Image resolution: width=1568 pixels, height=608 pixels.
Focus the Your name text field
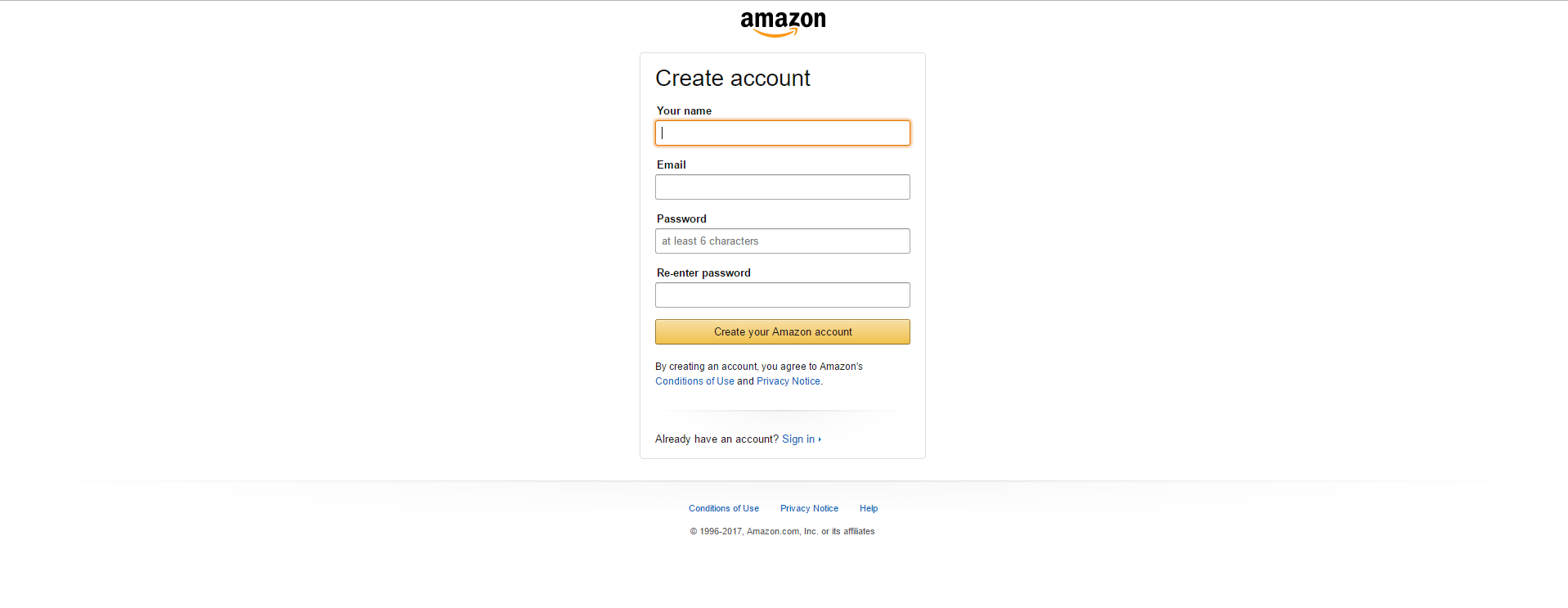(783, 133)
